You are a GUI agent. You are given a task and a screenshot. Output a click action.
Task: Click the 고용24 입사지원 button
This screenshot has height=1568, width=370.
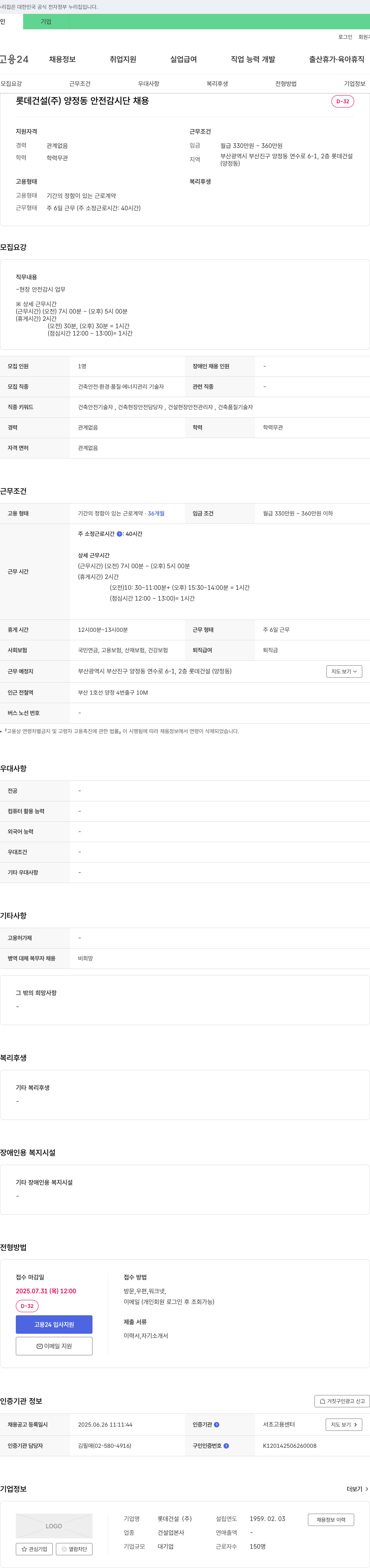click(54, 1324)
